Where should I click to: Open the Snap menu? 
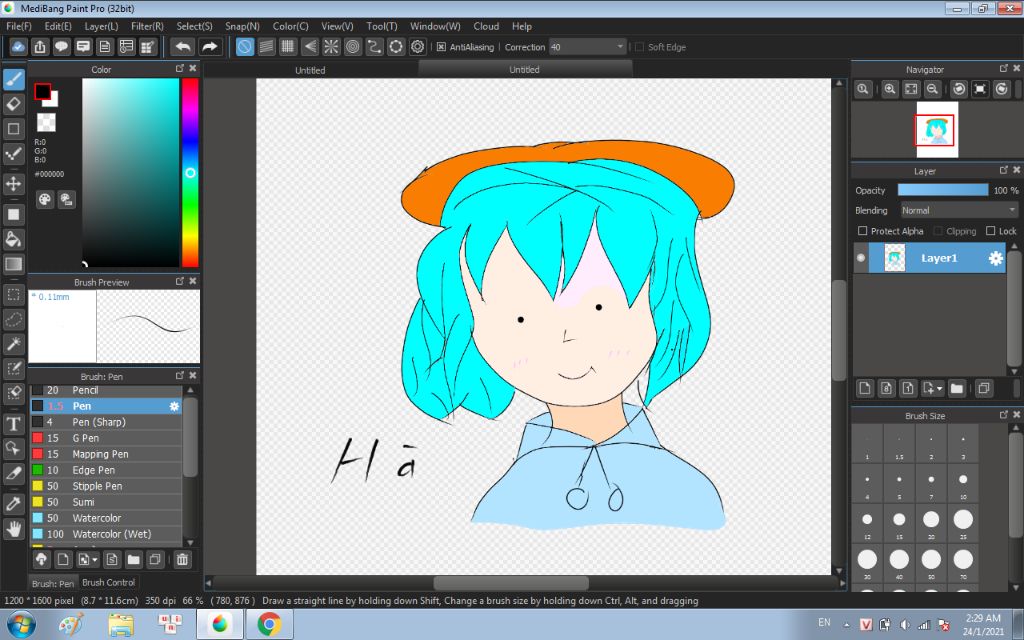242,26
